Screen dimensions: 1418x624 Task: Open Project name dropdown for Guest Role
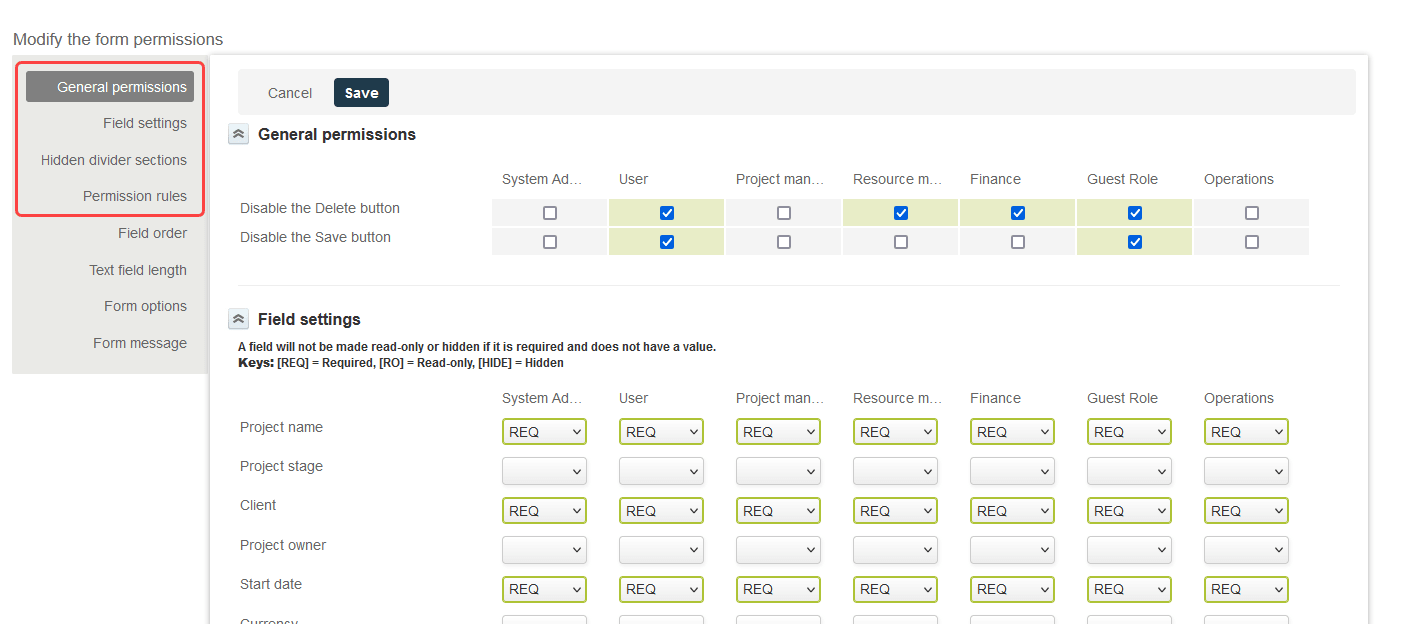click(1129, 432)
